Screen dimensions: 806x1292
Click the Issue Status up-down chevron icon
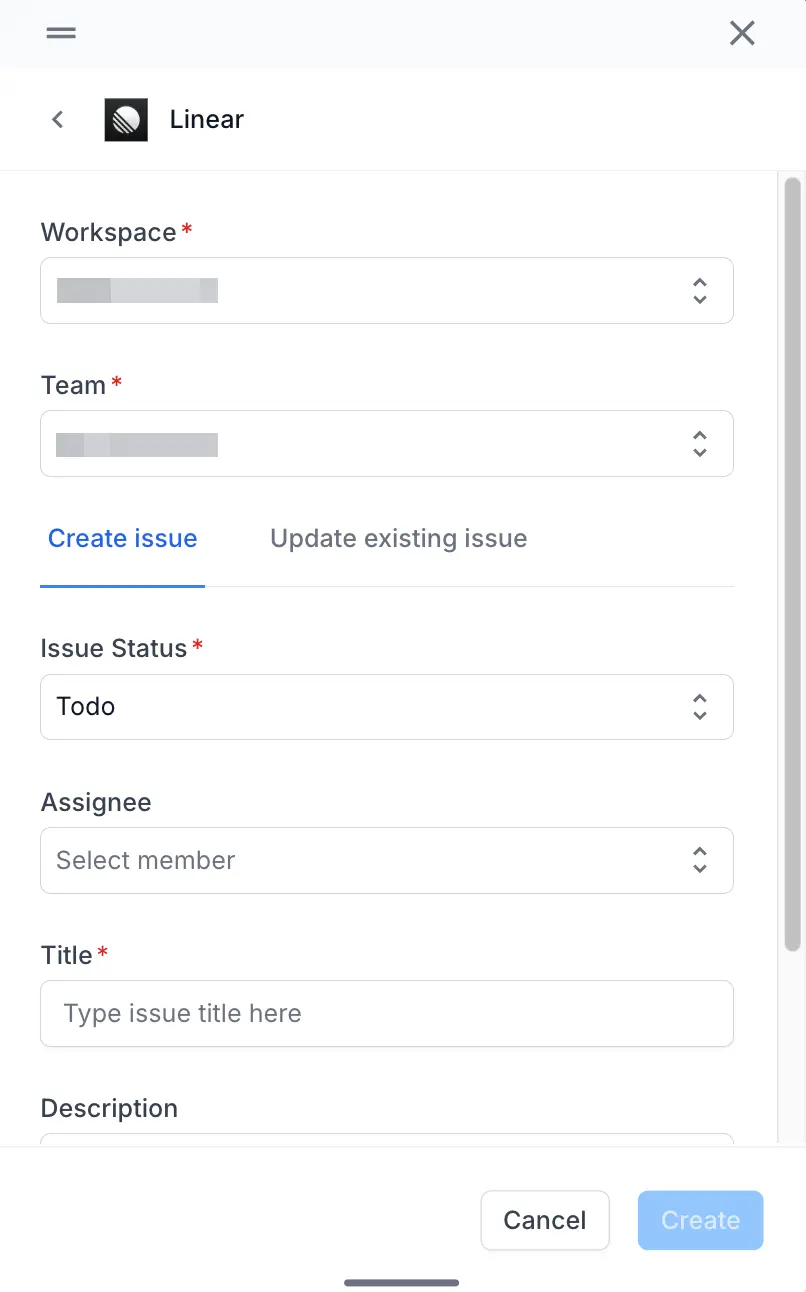[x=700, y=707]
